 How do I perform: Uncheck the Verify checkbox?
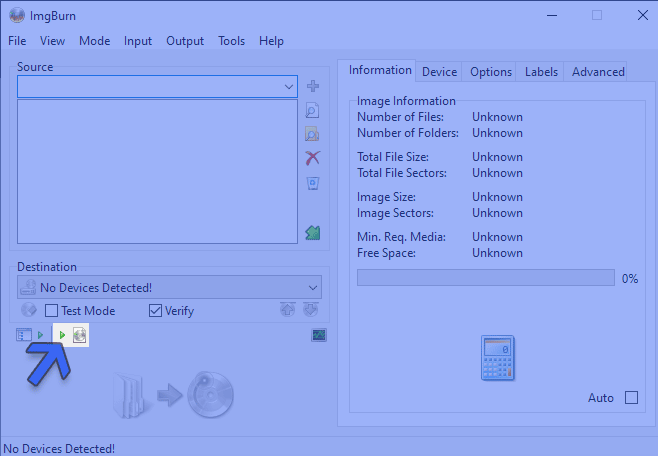[x=155, y=311]
